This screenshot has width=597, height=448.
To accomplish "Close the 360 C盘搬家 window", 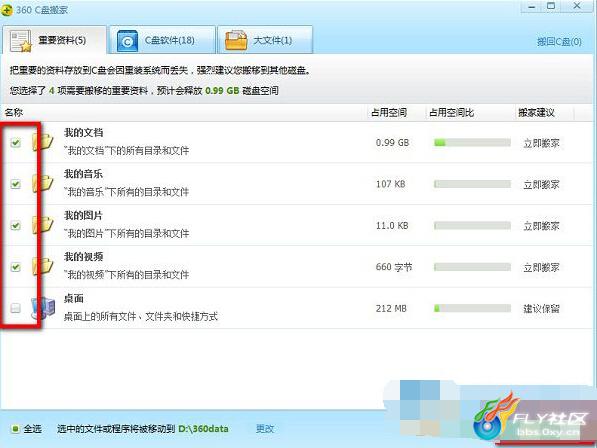I will [x=577, y=6].
